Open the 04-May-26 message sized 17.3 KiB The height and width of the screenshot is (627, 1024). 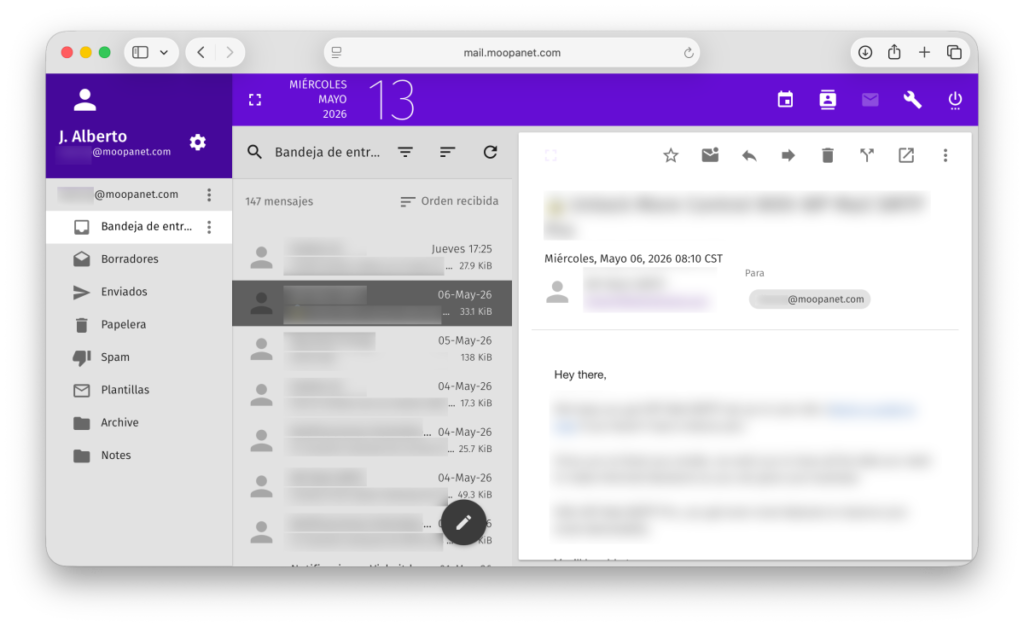pos(372,394)
